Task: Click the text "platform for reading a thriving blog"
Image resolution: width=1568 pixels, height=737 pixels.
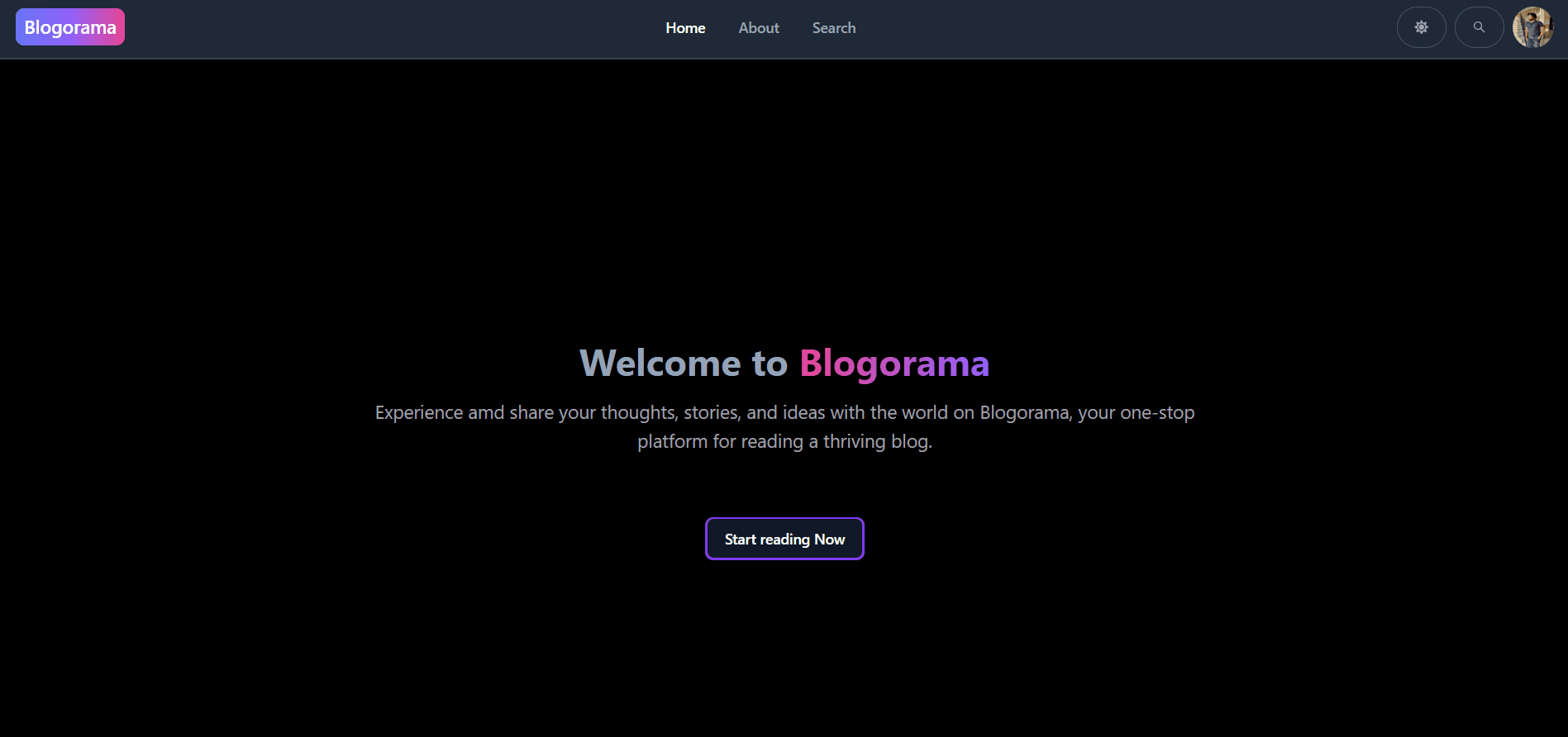Action: click(784, 442)
